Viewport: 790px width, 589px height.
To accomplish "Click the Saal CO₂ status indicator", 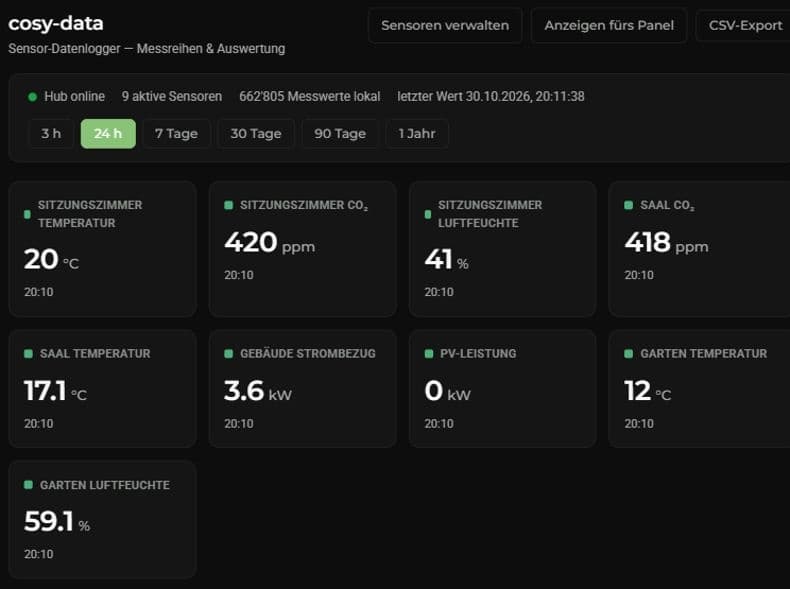I will tap(628, 205).
